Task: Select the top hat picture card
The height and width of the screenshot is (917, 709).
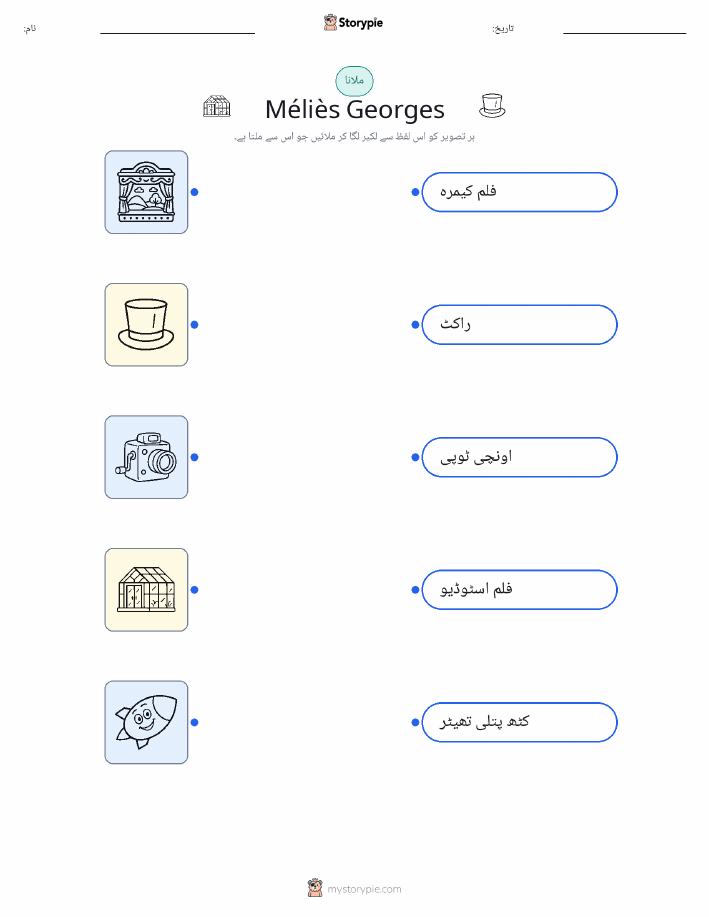Action: pyautogui.click(x=146, y=325)
